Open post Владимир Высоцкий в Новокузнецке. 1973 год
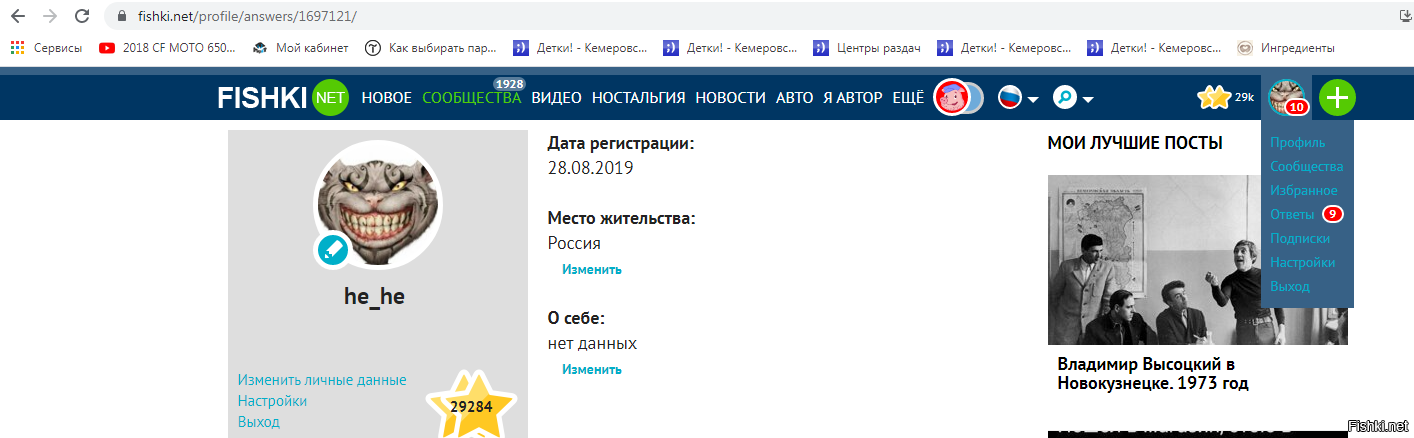1414x438 pixels. pos(1153,373)
